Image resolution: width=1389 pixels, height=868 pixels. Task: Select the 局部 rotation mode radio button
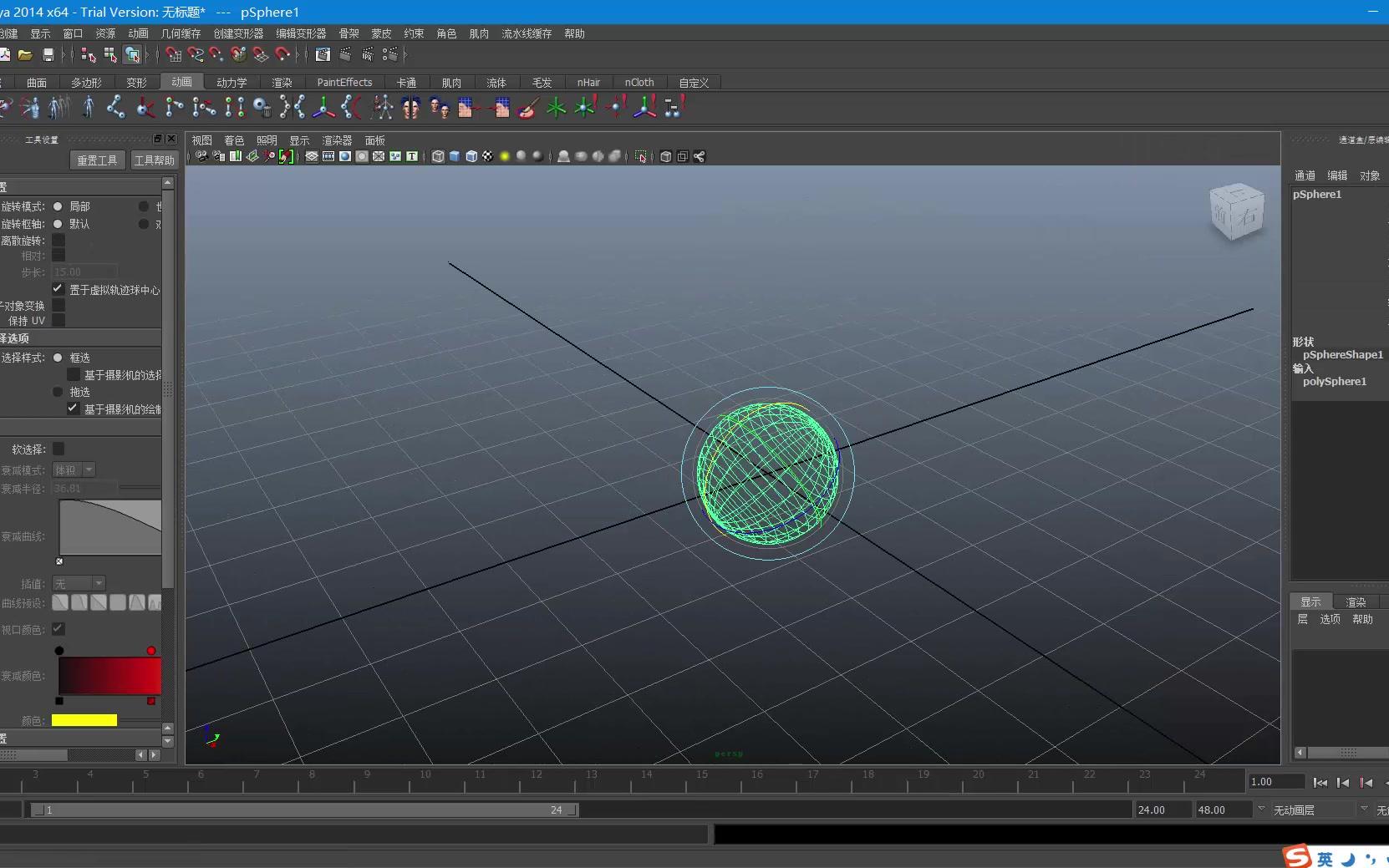[x=59, y=206]
